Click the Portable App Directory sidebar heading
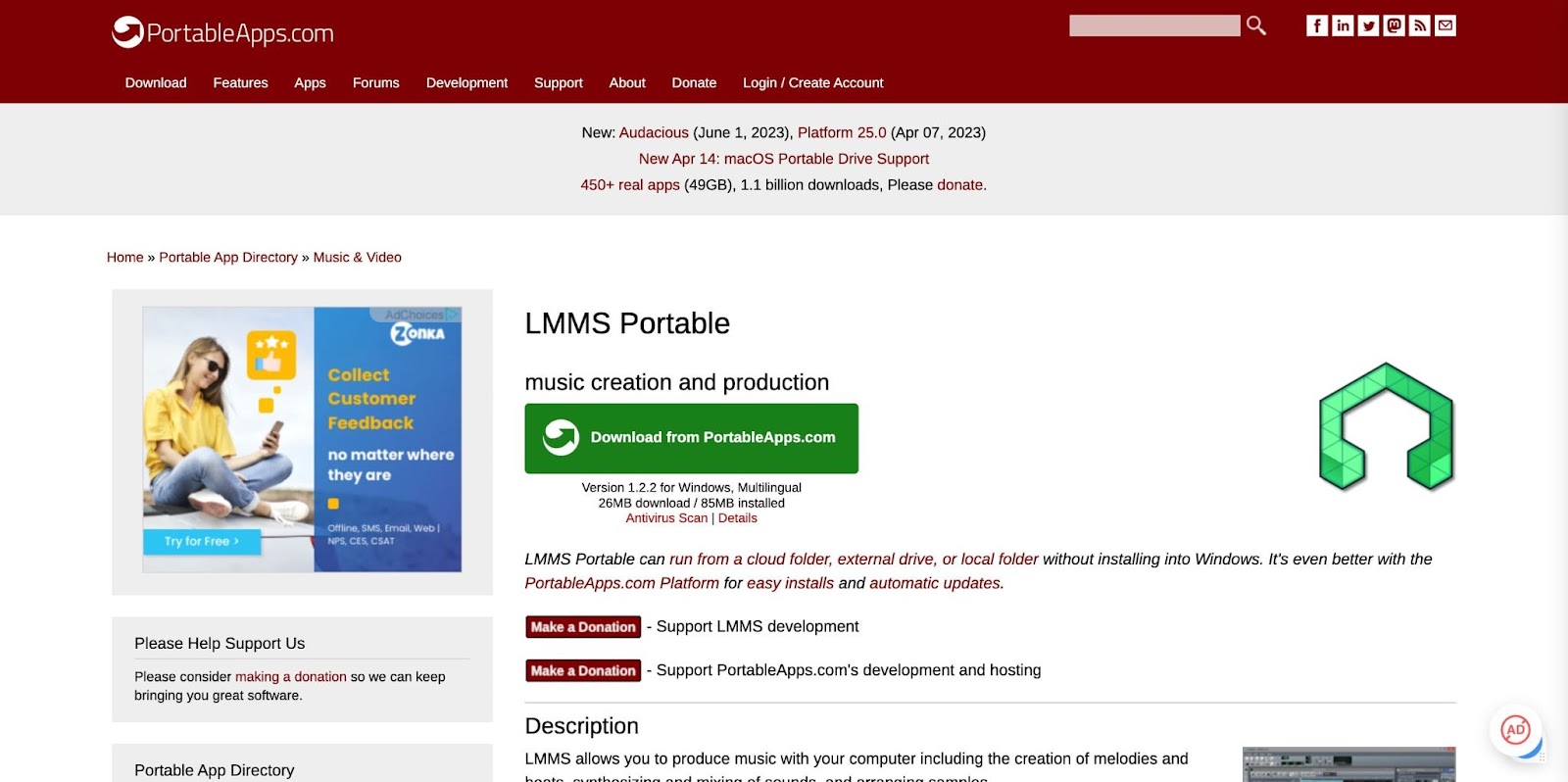This screenshot has height=782, width=1568. 214,770
